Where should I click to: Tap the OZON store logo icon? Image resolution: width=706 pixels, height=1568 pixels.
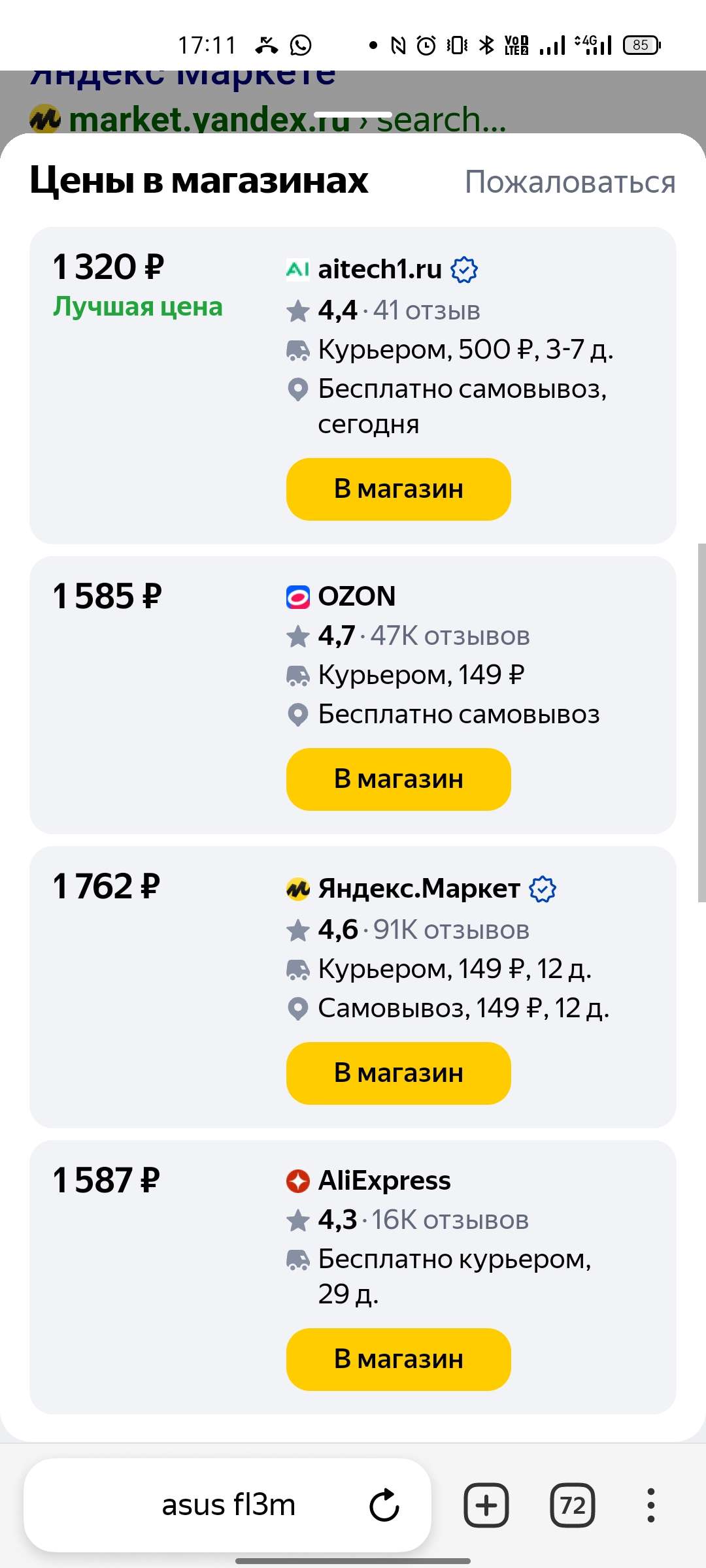[x=297, y=597]
